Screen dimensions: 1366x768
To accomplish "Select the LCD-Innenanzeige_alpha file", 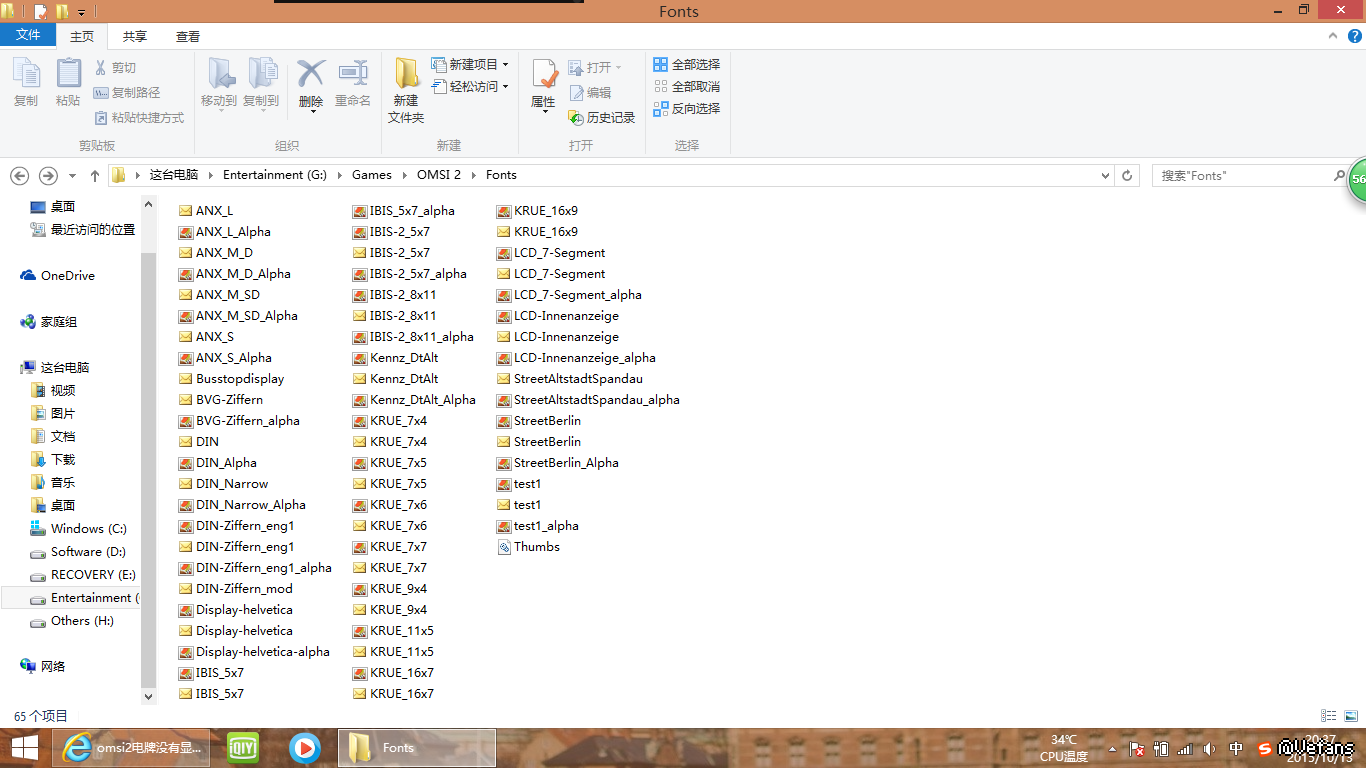I will pyautogui.click(x=577, y=358).
